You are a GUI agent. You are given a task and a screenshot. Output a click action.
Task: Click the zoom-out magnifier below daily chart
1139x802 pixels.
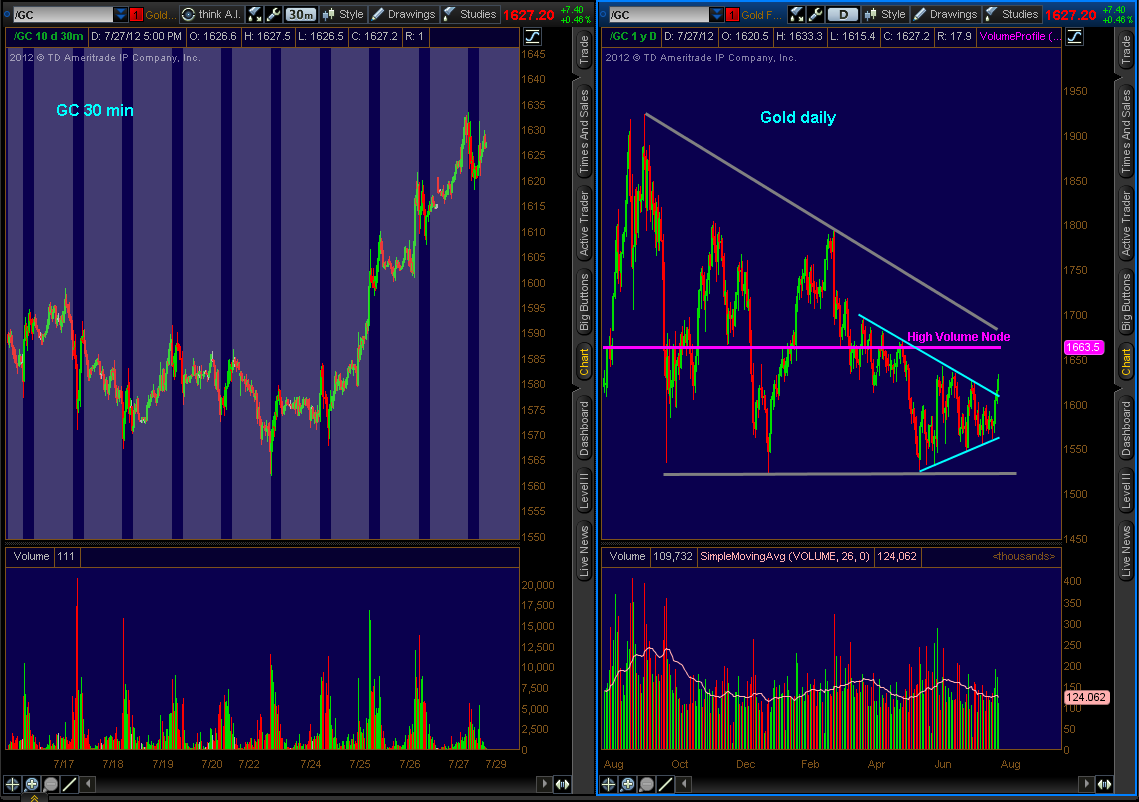646,784
